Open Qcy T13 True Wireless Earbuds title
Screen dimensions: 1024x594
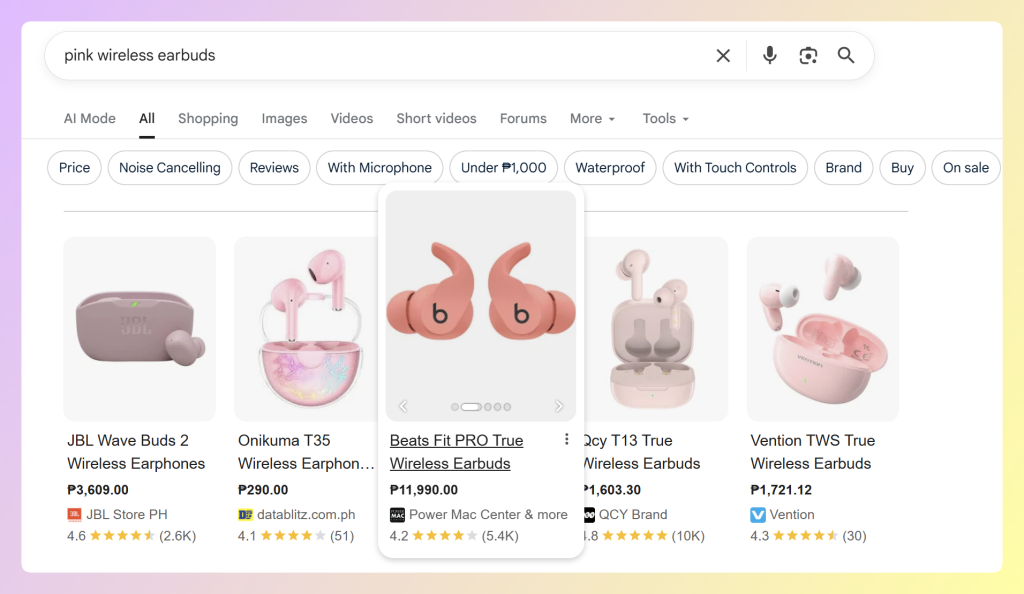coord(642,452)
